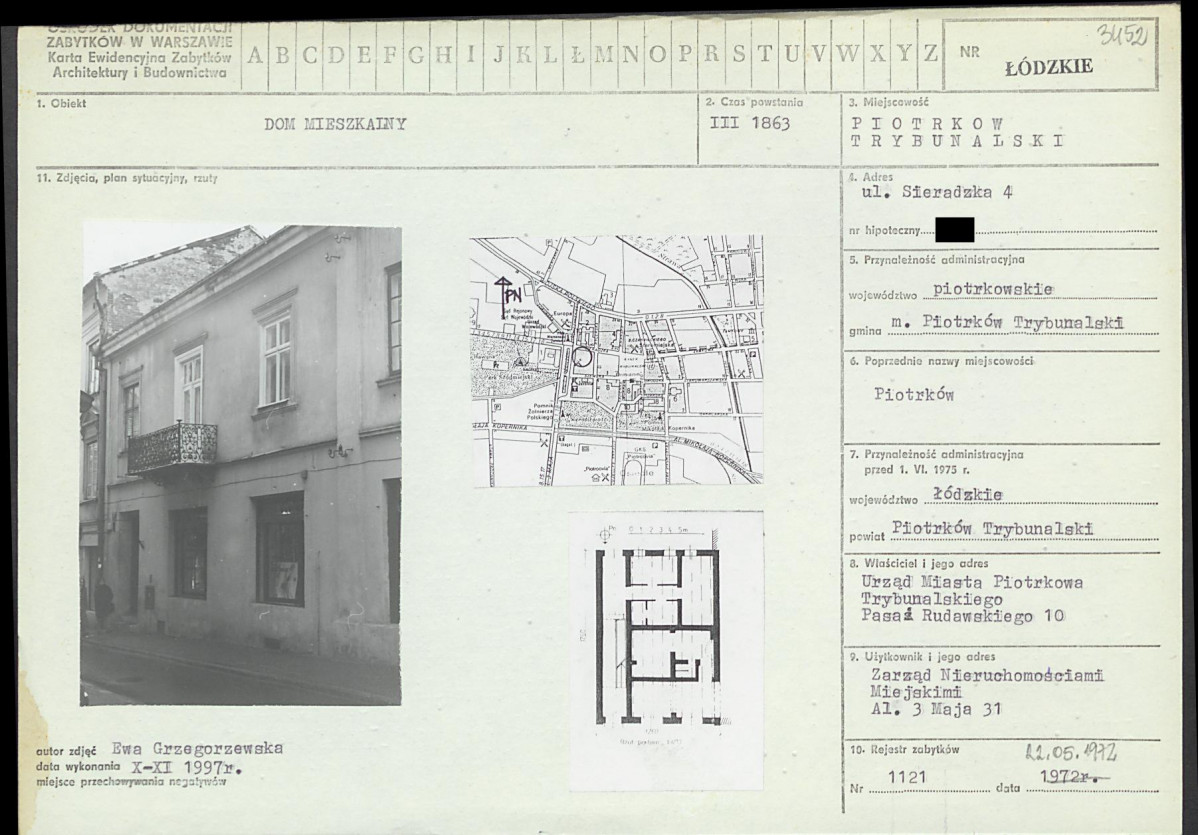Click letter "Z" in the alphabet index
The height and width of the screenshot is (835, 1198).
pyautogui.click(x=930, y=53)
